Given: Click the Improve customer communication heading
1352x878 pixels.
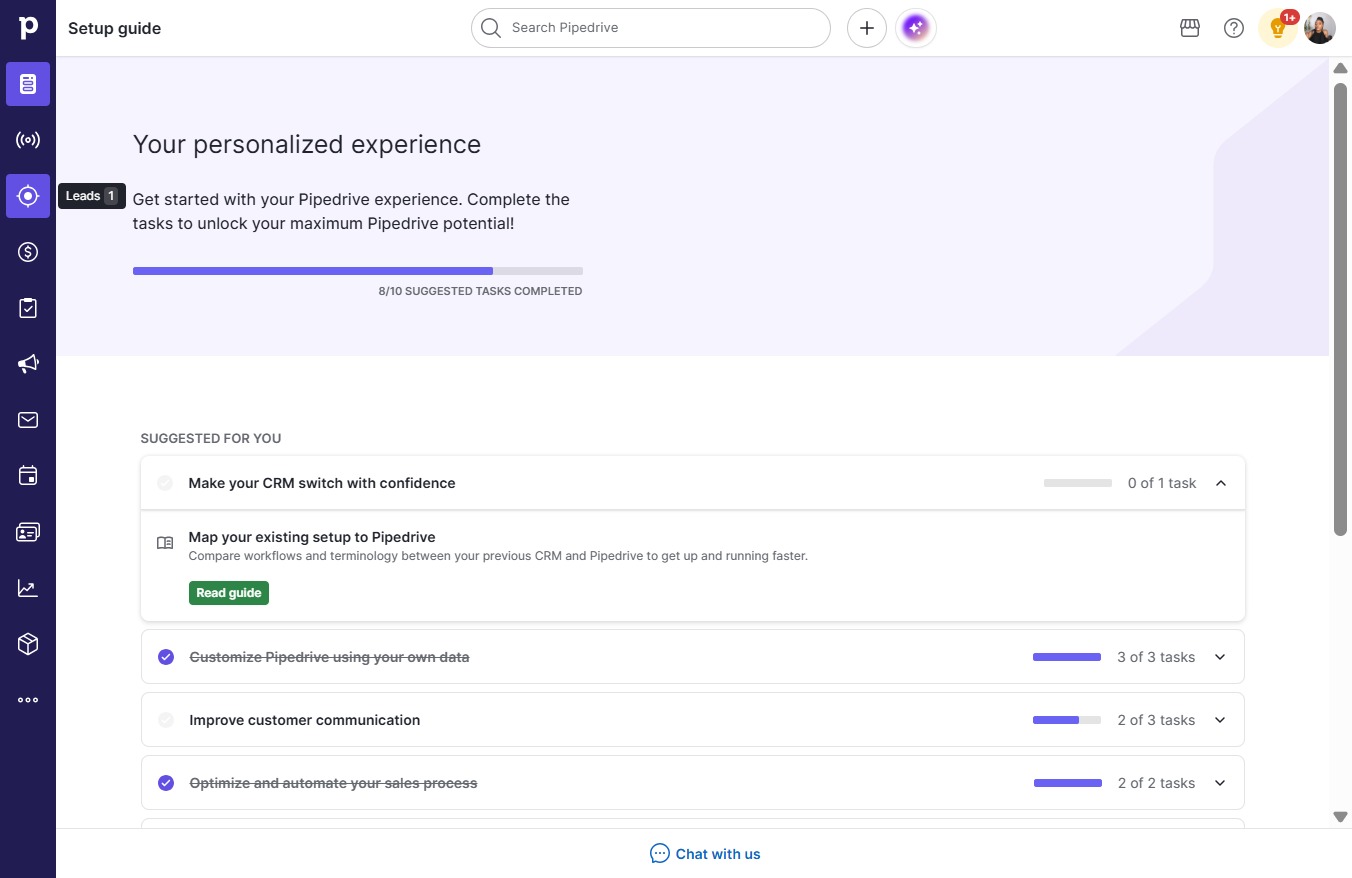Looking at the screenshot, I should point(305,720).
